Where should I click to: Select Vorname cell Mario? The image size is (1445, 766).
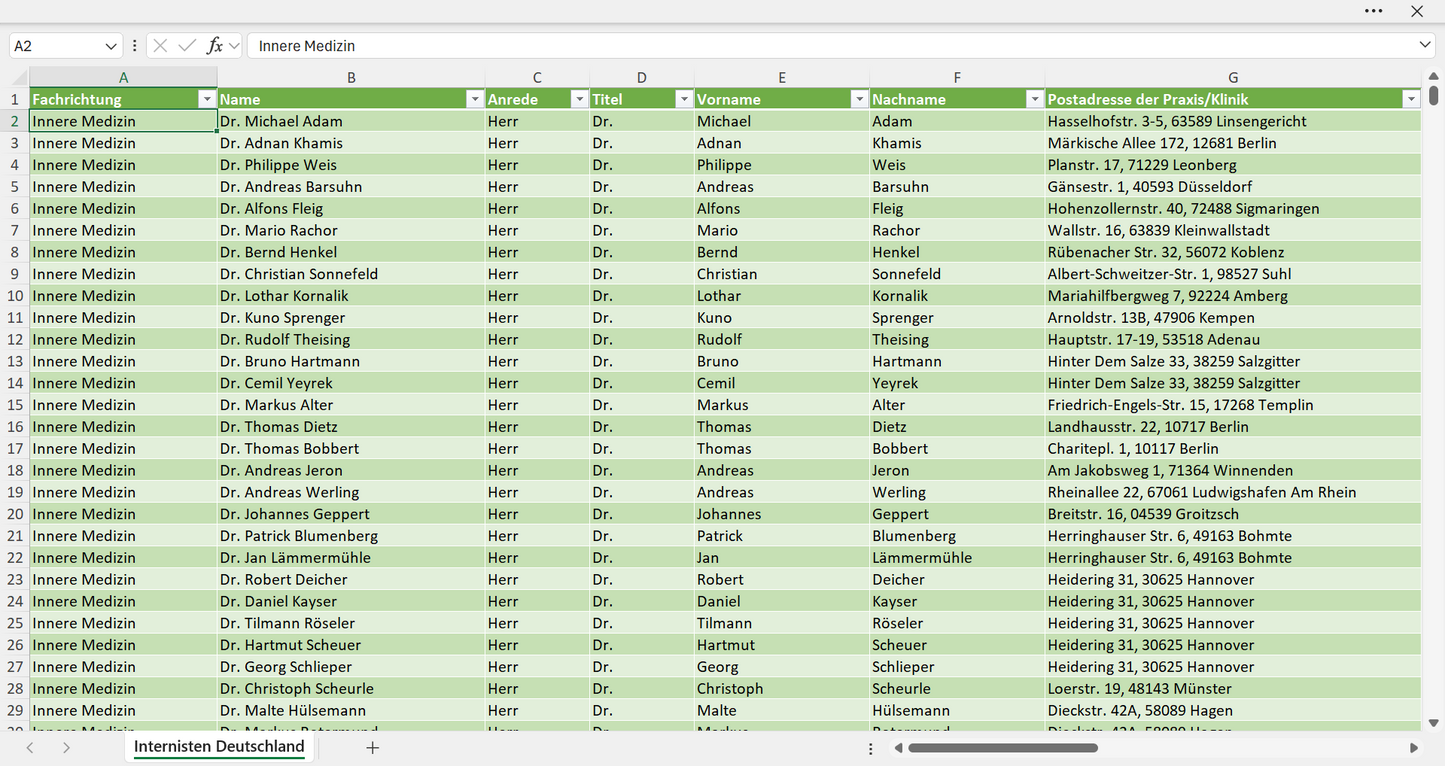[x=782, y=230]
